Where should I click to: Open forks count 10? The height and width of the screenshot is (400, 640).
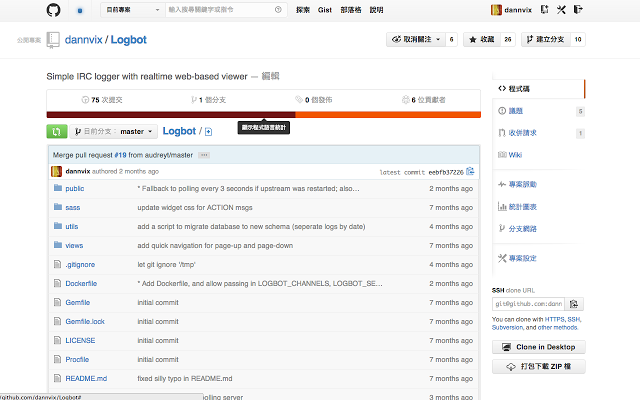578,40
